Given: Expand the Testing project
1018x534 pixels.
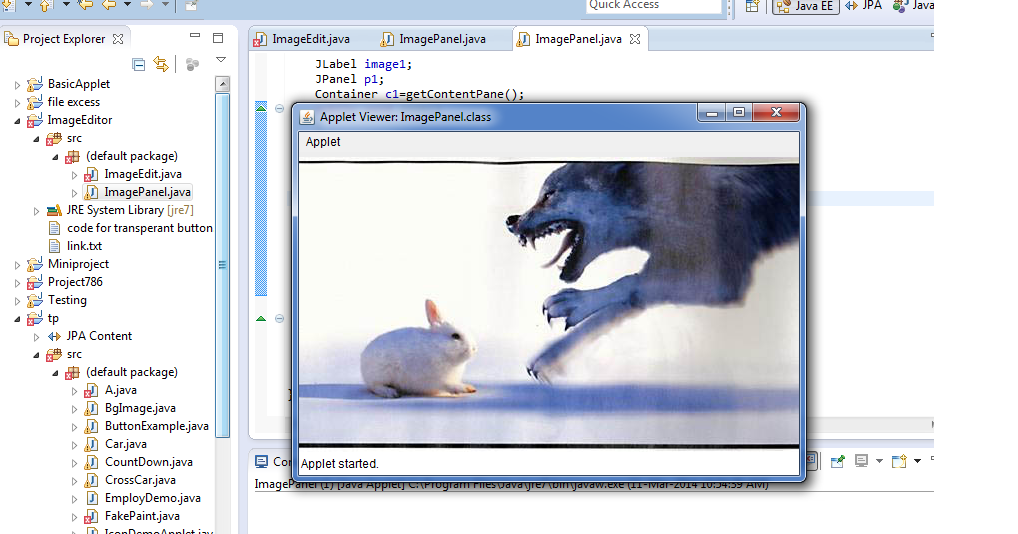Looking at the screenshot, I should (17, 301).
